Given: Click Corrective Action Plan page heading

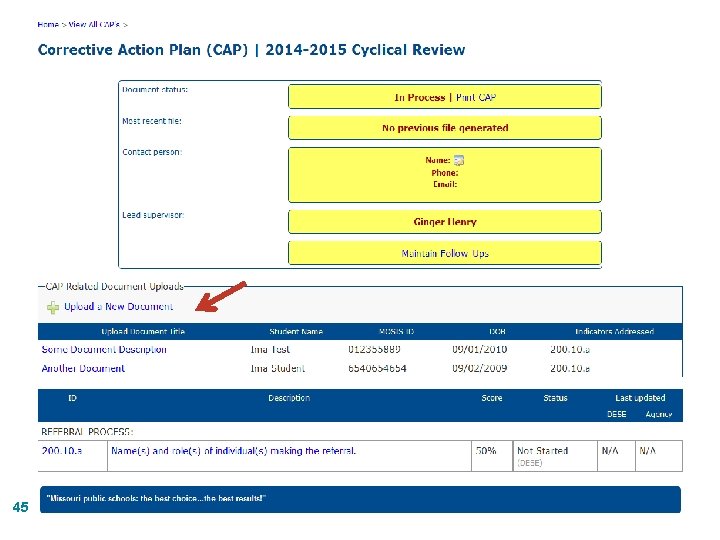Looking at the screenshot, I should 251,50.
